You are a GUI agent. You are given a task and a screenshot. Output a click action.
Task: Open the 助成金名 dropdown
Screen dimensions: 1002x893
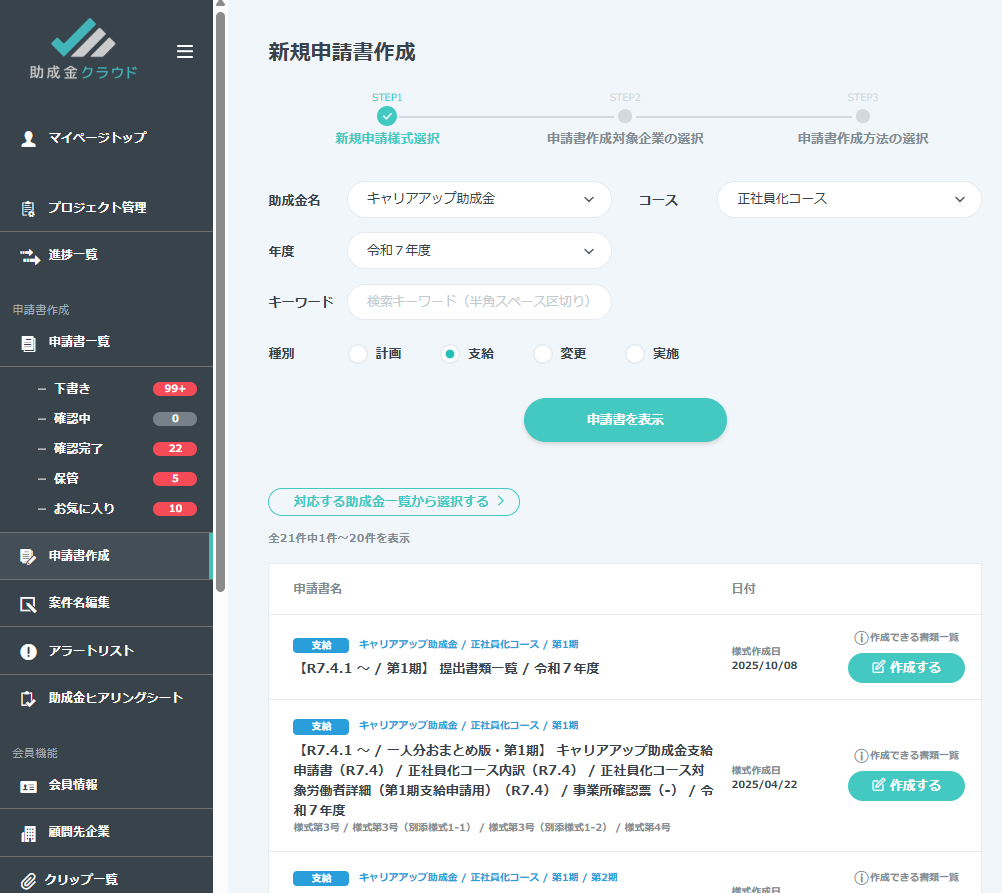point(479,199)
